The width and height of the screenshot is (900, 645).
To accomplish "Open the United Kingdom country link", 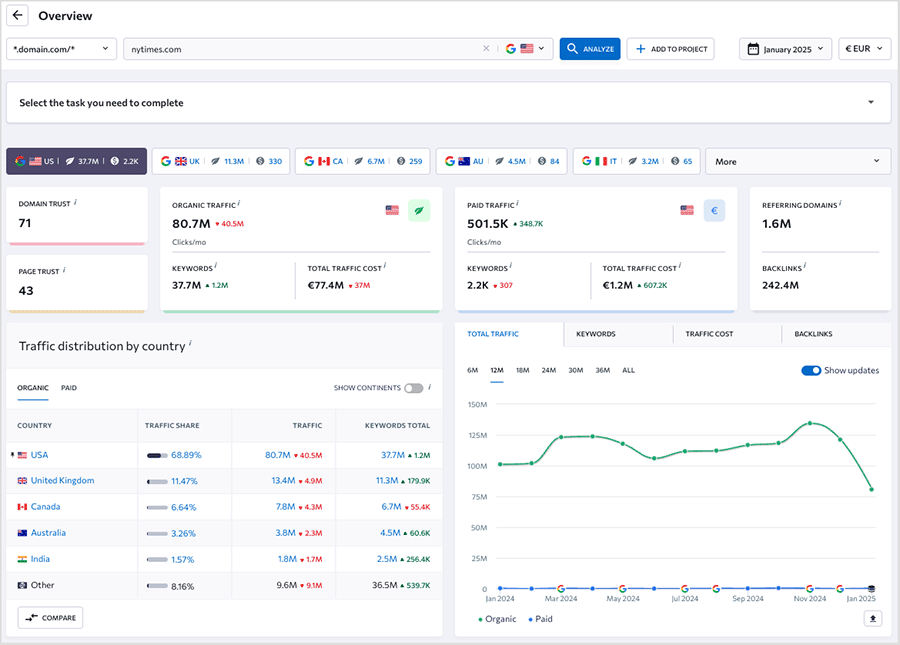I will click(x=63, y=480).
